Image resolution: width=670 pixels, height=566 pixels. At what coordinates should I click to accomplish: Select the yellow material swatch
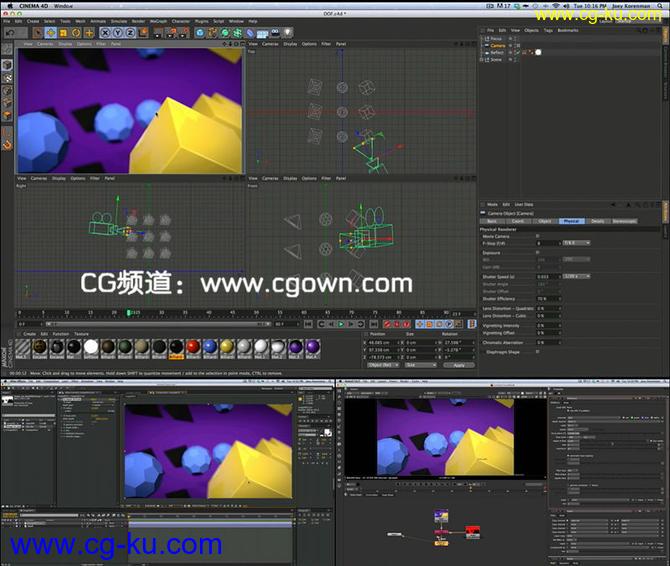click(x=227, y=347)
